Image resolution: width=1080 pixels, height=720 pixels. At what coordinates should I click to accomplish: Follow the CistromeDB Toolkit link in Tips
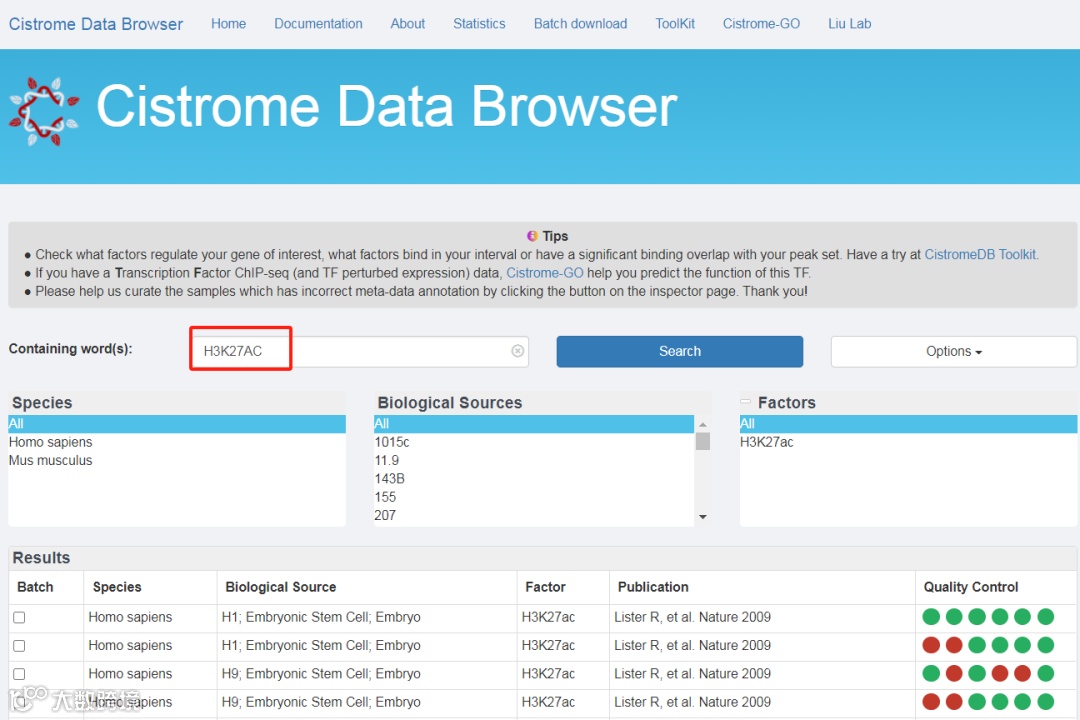point(980,254)
